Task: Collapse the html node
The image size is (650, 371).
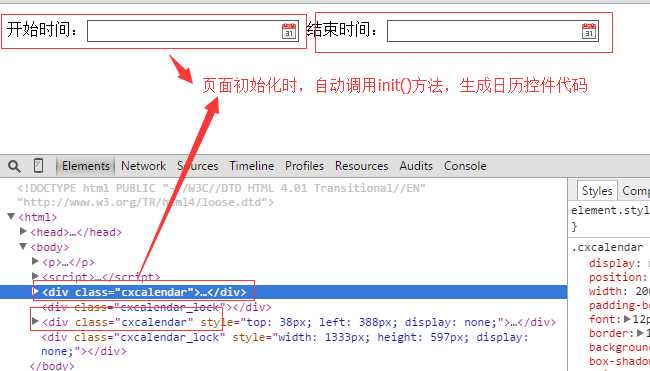Action: pyautogui.click(x=11, y=216)
